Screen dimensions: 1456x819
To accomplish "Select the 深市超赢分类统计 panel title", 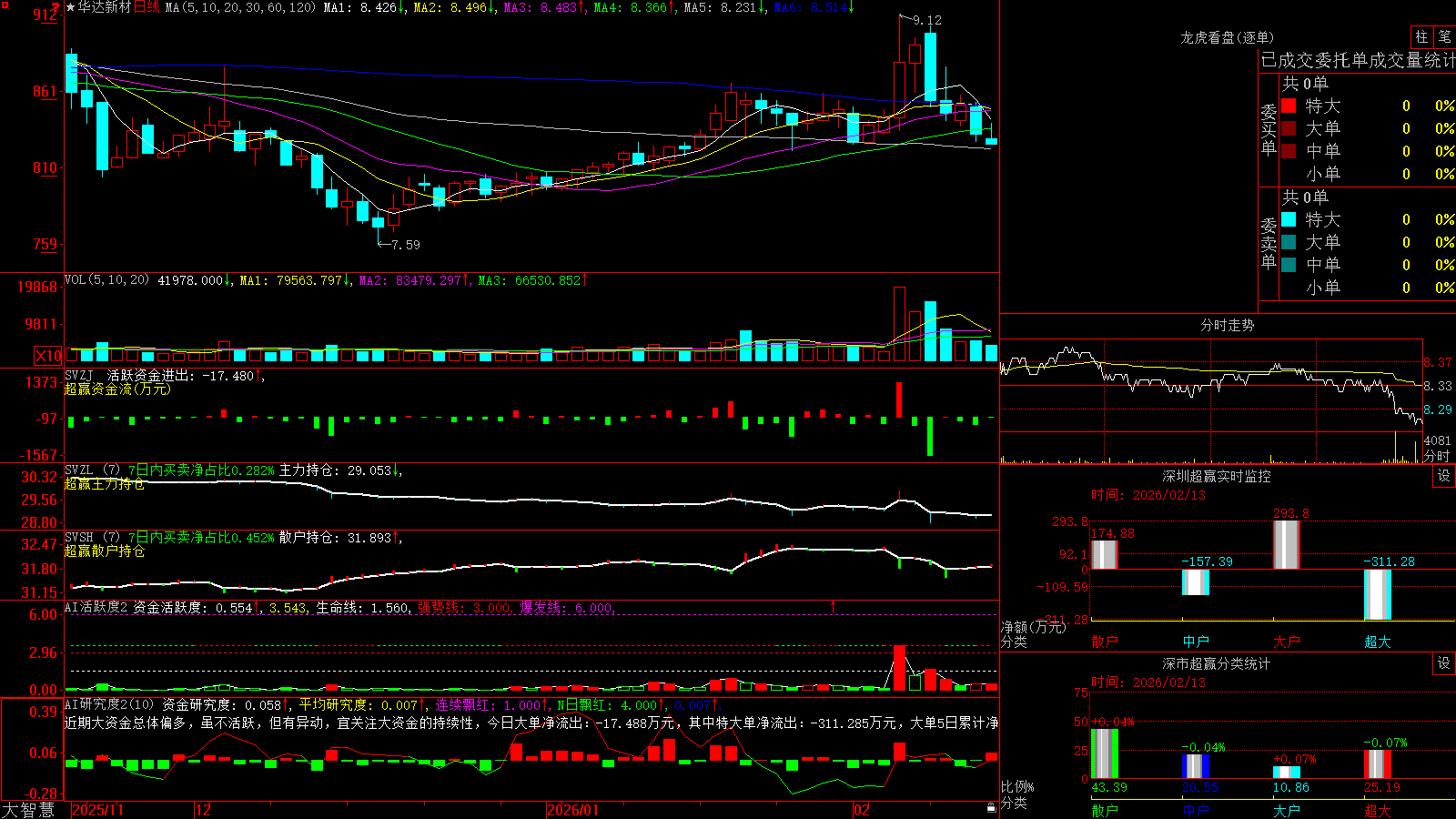I will [1216, 663].
